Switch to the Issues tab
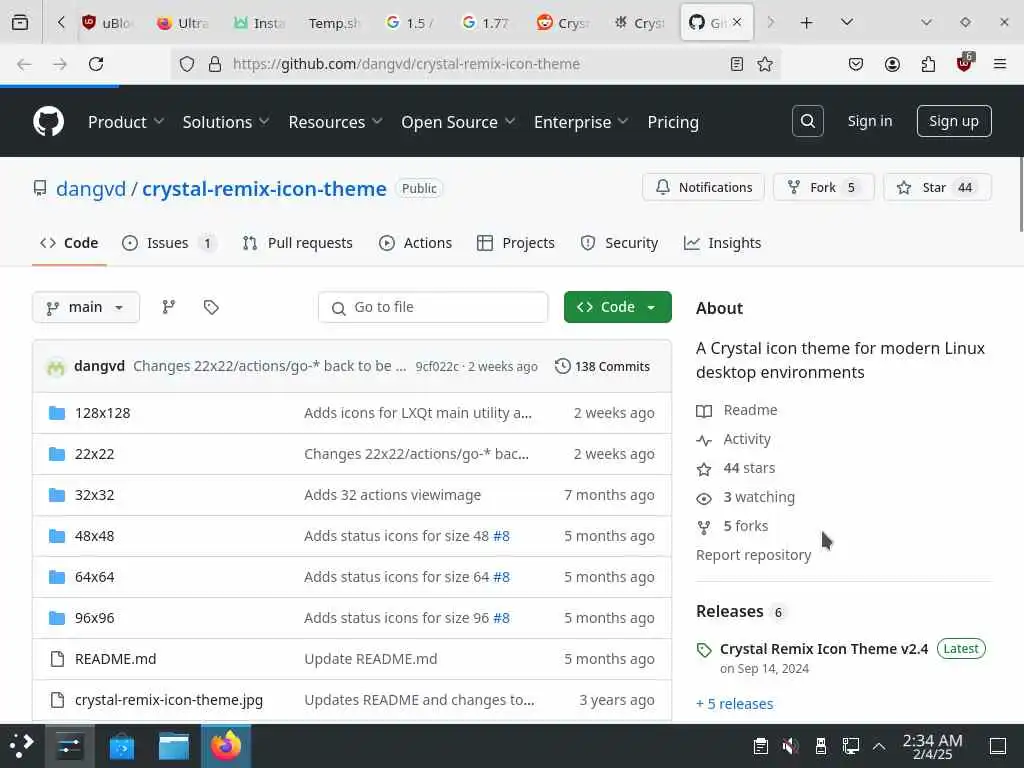 point(168,243)
